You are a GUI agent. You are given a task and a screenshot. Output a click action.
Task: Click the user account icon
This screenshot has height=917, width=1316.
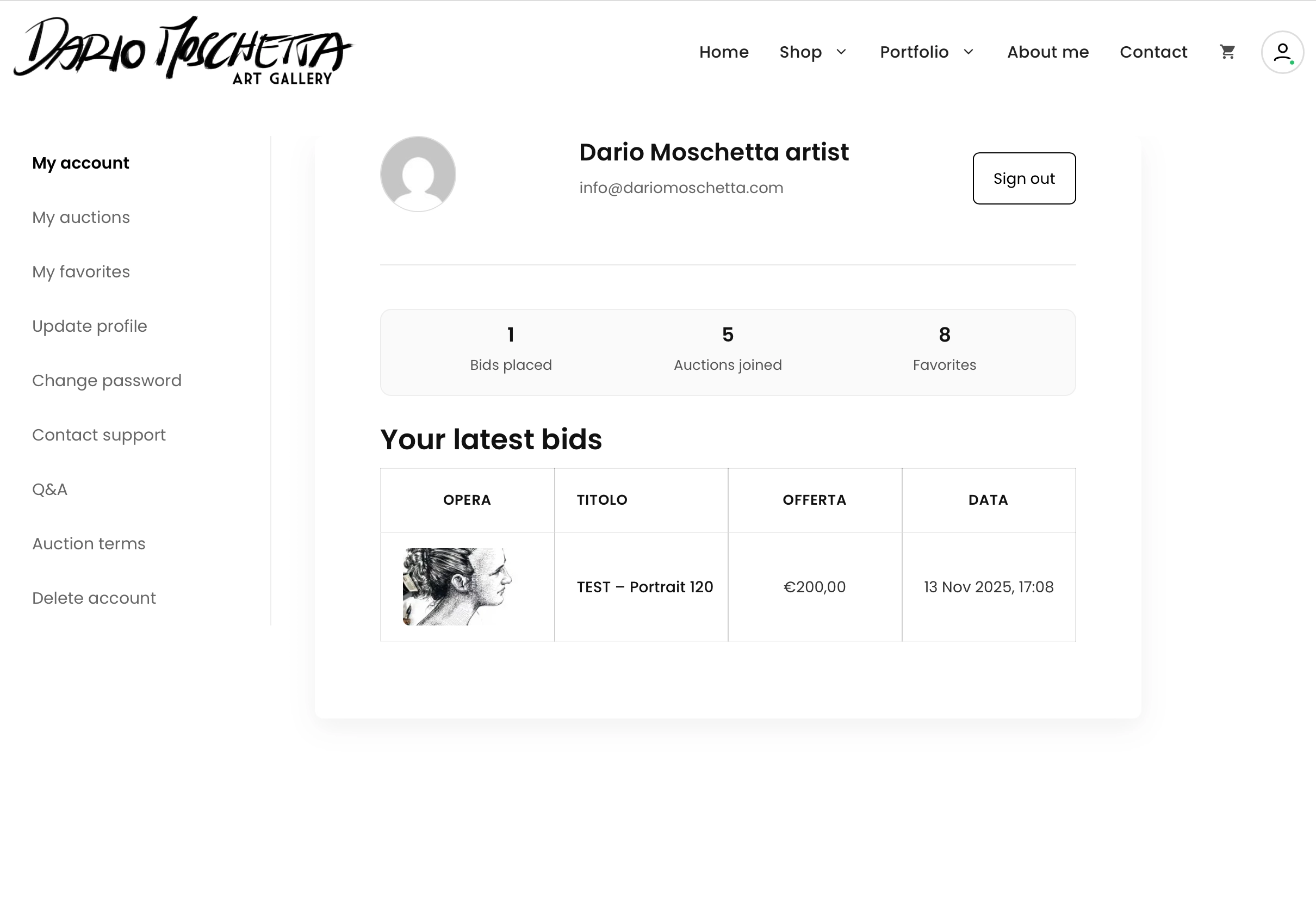click(x=1282, y=52)
